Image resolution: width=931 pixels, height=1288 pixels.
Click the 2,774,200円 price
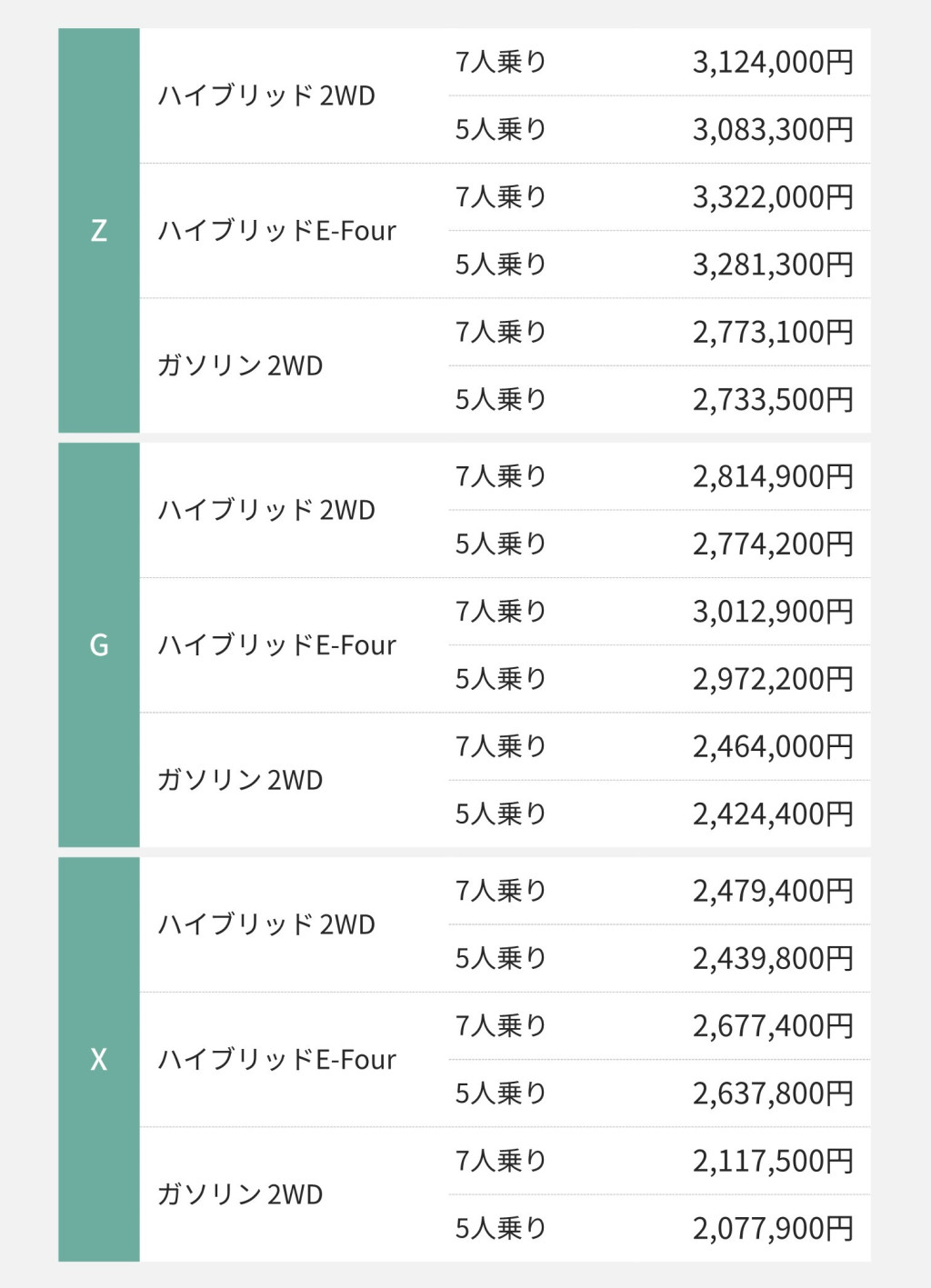point(773,544)
